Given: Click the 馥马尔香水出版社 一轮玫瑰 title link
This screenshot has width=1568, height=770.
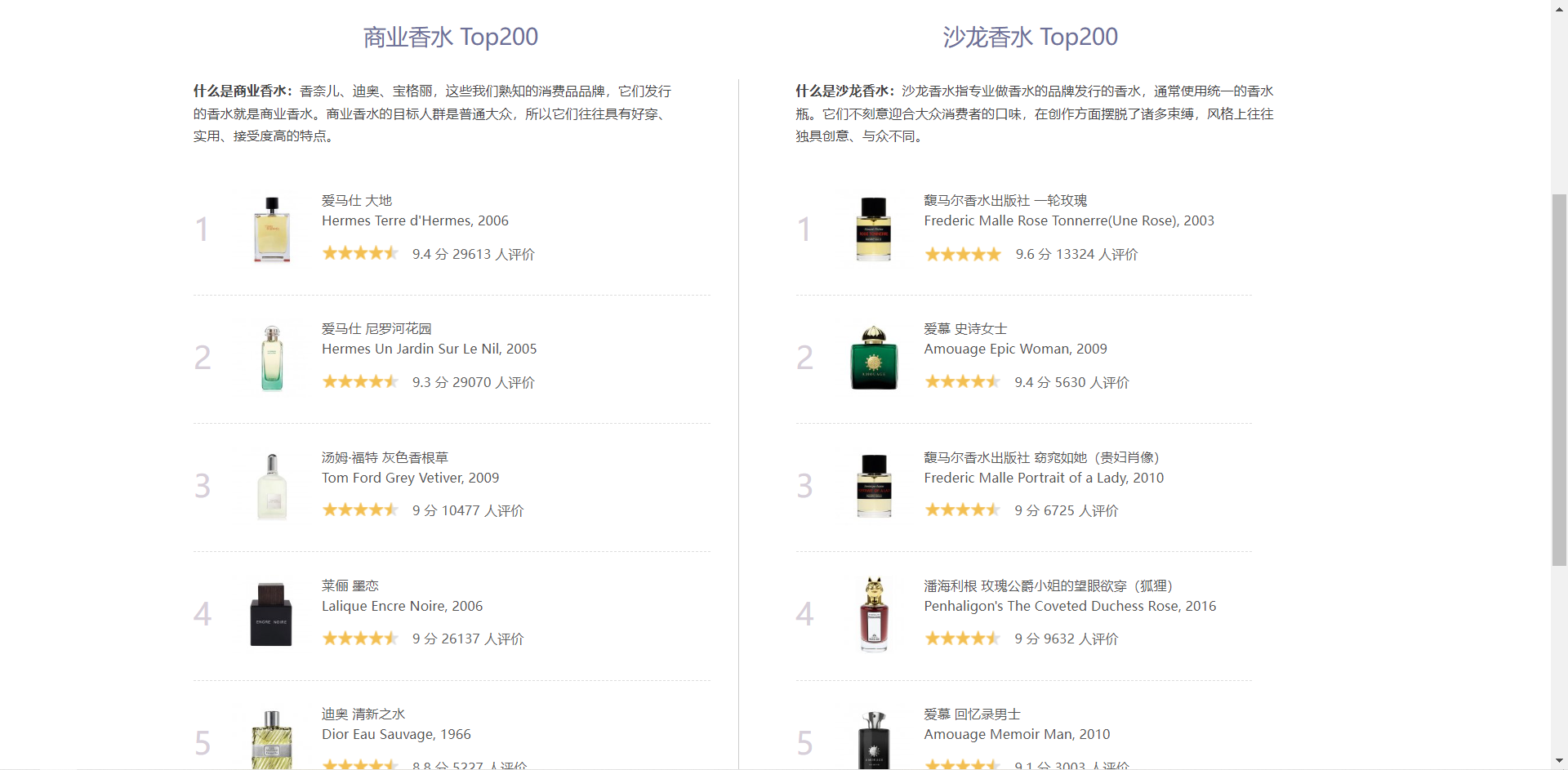Looking at the screenshot, I should tap(1005, 201).
